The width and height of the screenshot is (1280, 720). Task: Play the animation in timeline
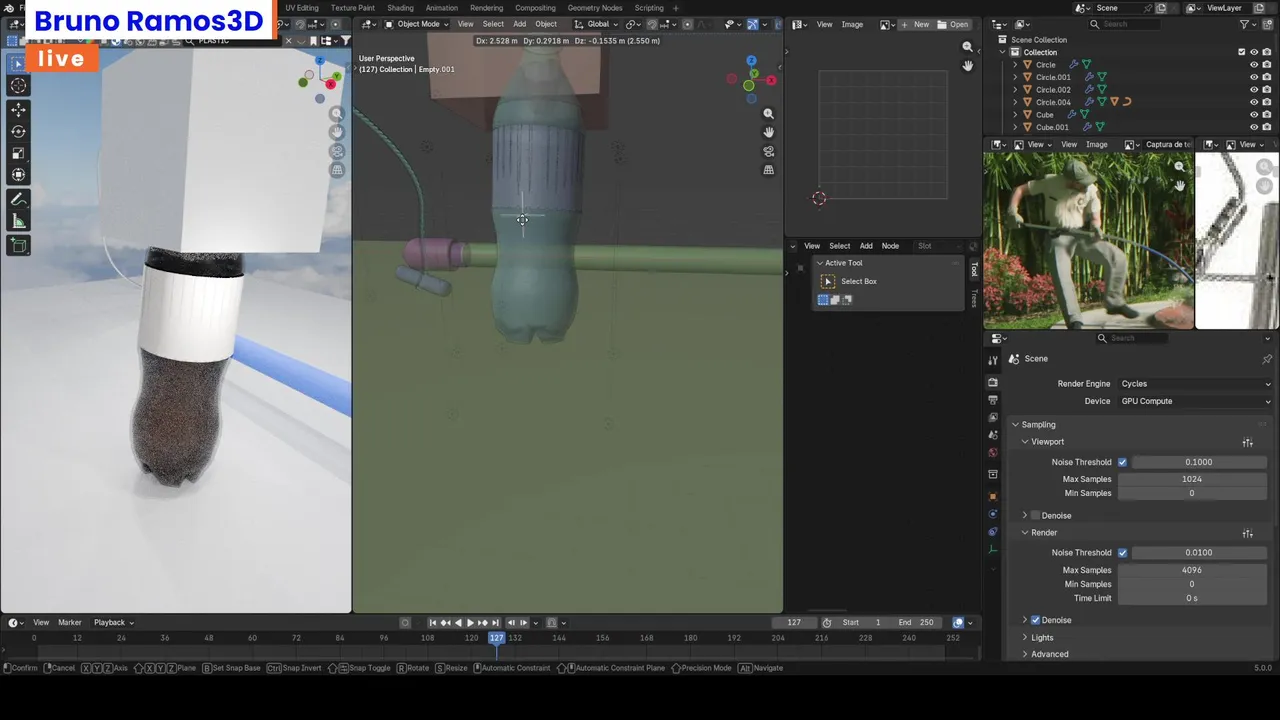pyautogui.click(x=470, y=623)
